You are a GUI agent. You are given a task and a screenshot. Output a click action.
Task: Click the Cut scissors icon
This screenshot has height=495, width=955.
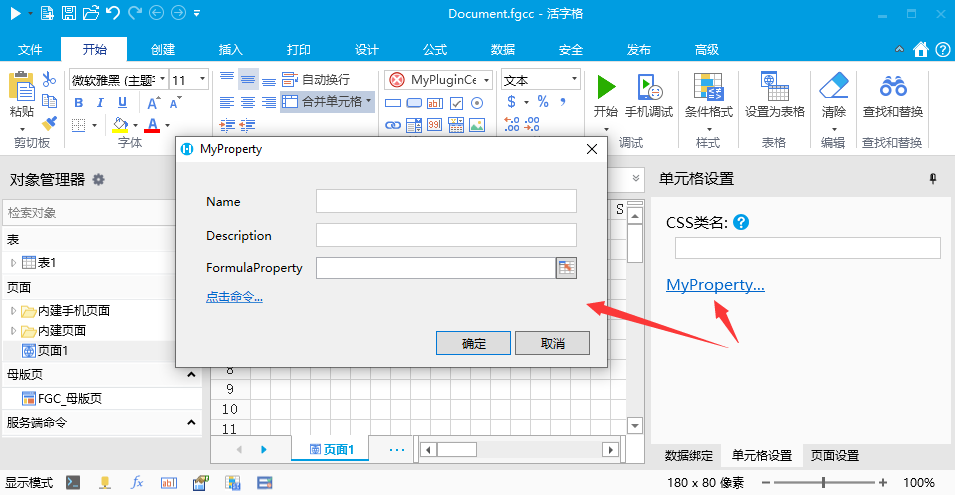[49, 79]
